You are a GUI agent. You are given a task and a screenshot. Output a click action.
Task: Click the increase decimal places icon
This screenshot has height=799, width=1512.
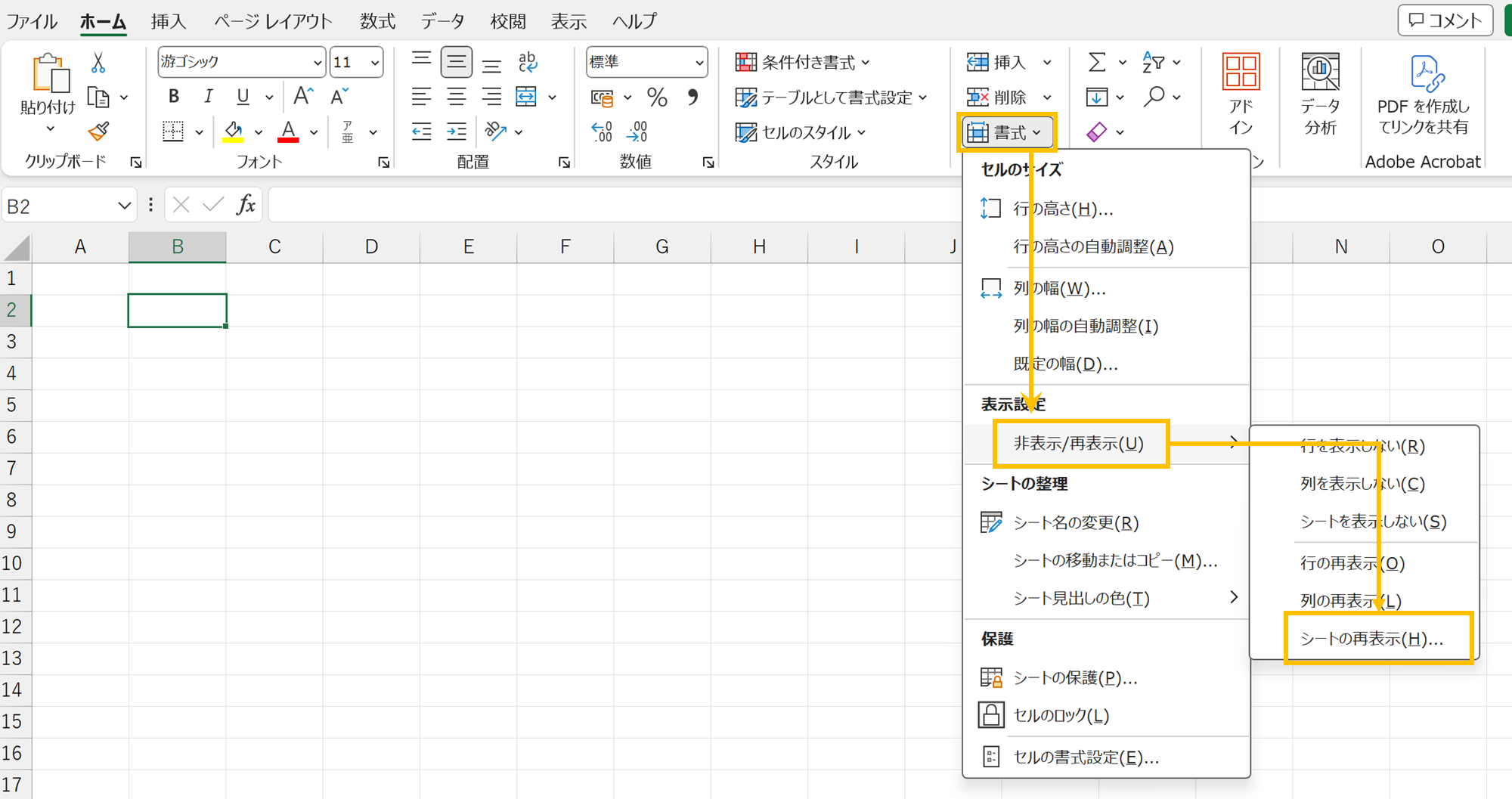pyautogui.click(x=602, y=132)
